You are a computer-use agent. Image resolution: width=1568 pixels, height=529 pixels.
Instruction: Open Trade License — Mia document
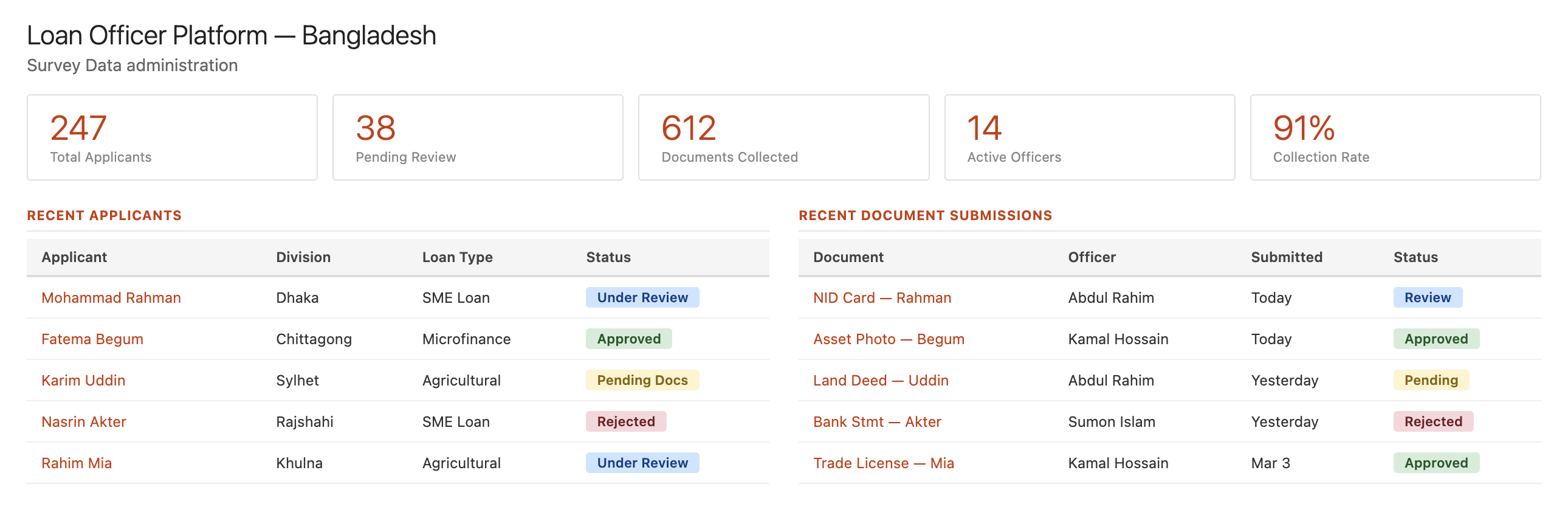(884, 463)
